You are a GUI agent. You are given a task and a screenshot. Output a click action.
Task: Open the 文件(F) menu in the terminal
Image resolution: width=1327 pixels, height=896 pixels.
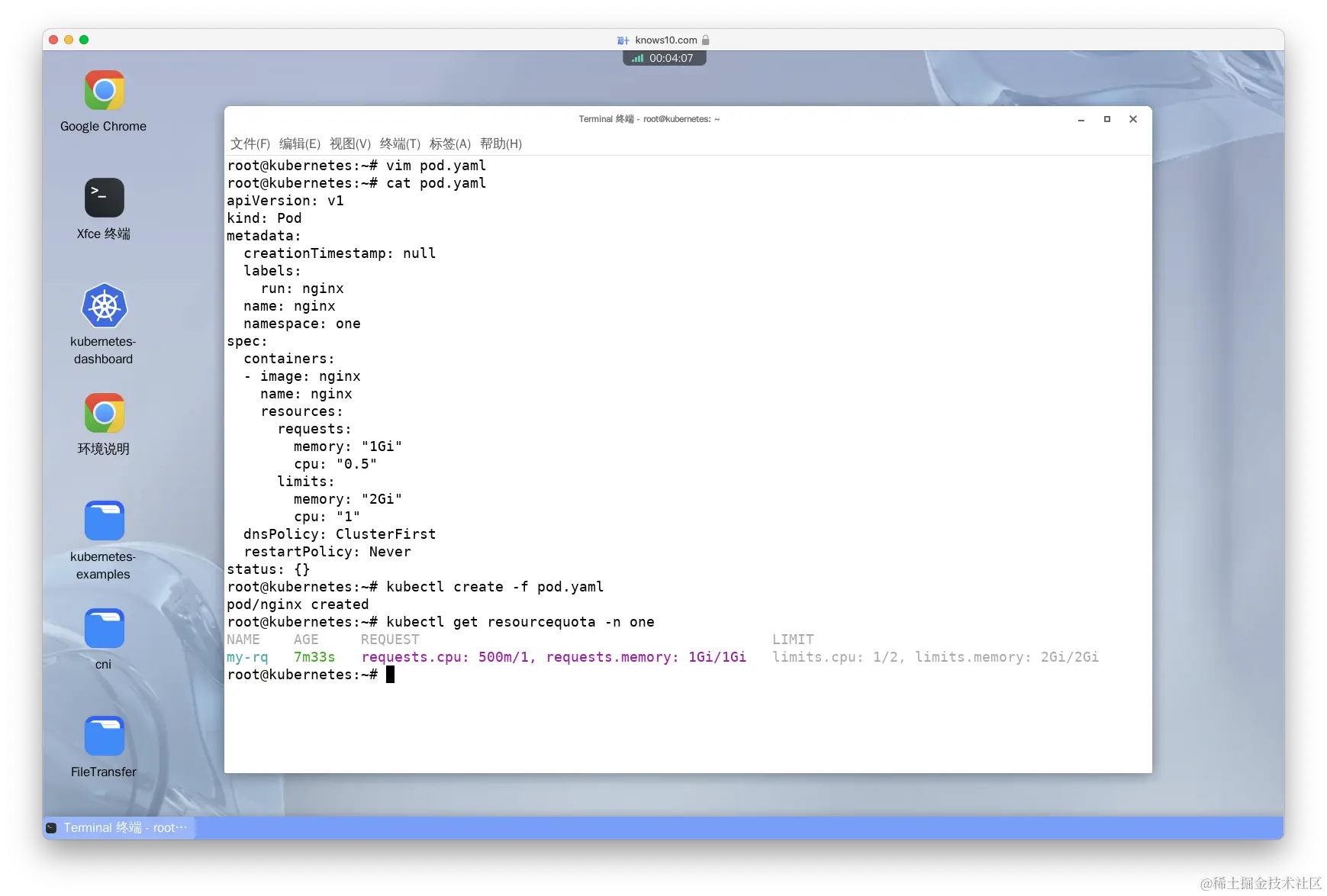252,143
